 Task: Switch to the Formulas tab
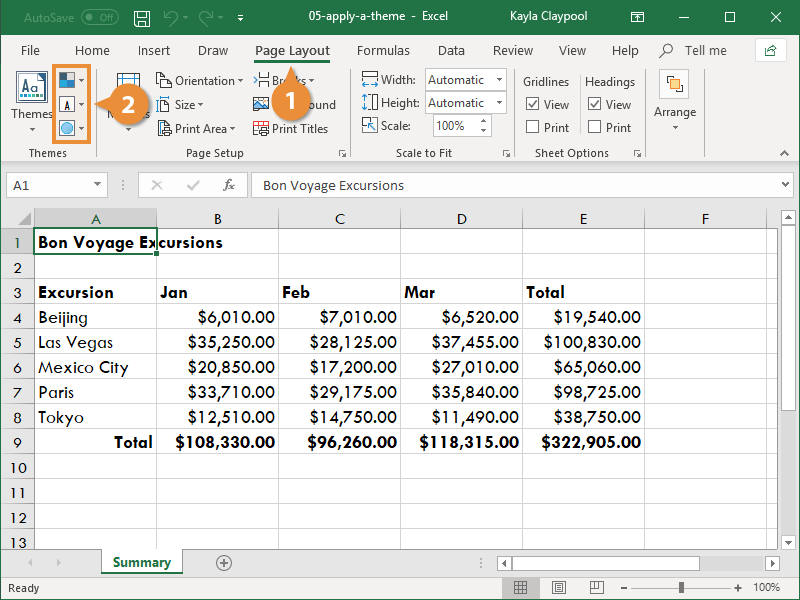point(383,50)
